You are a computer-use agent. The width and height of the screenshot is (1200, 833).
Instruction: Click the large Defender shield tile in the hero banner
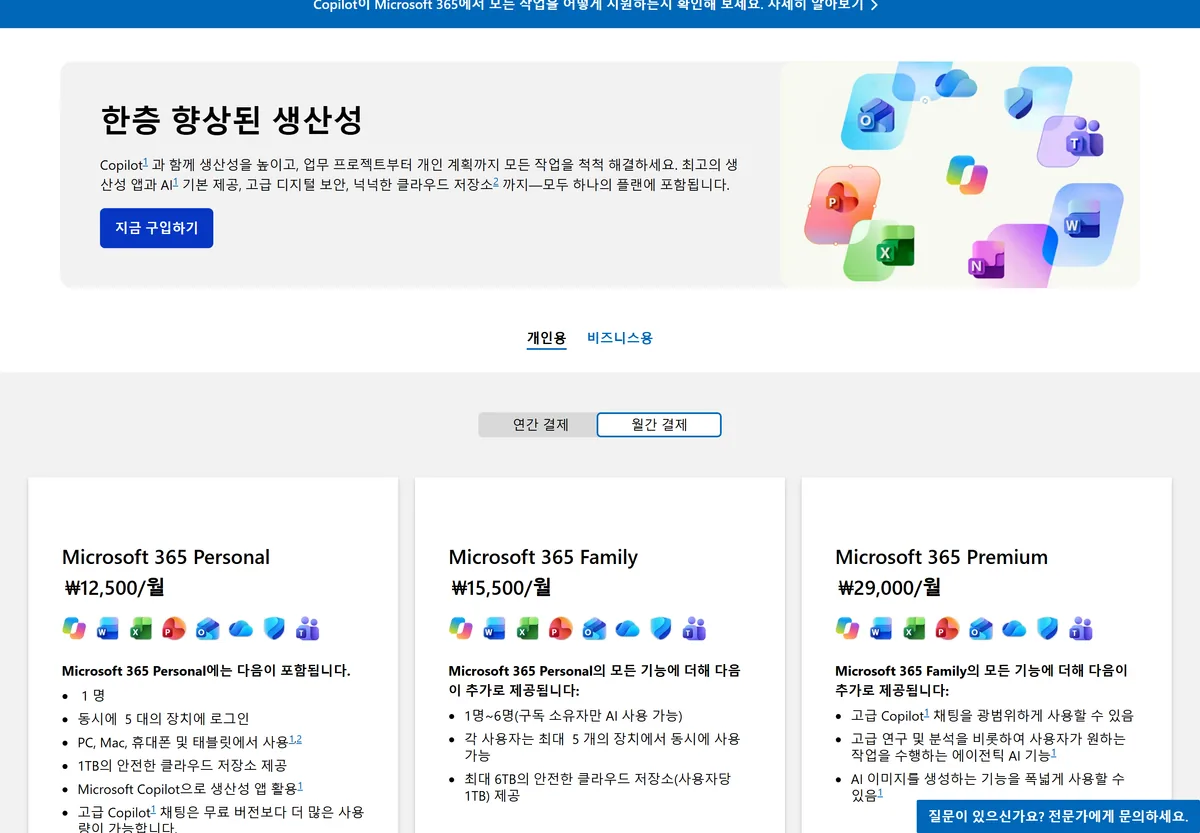(1021, 100)
